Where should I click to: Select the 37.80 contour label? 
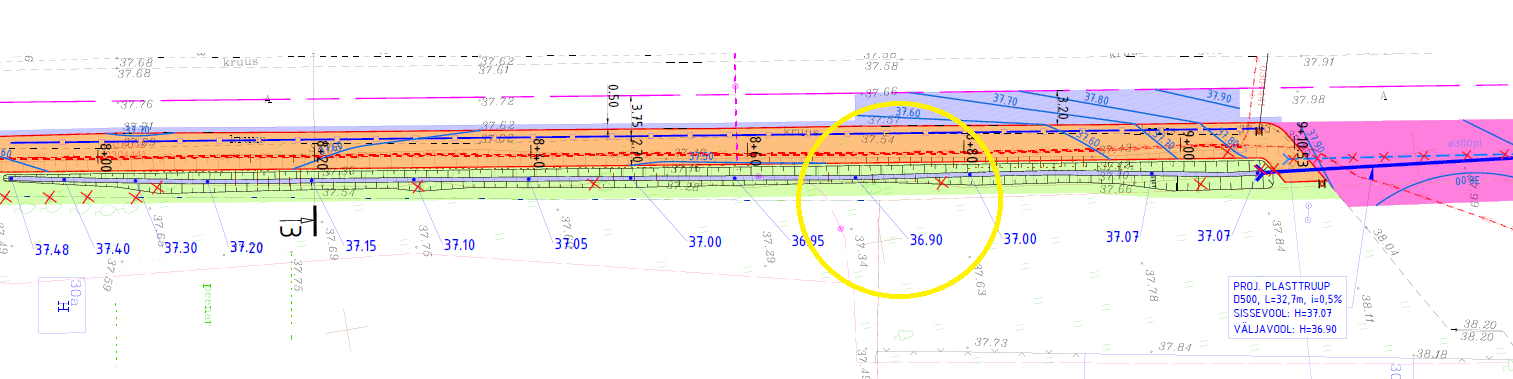click(x=1096, y=100)
